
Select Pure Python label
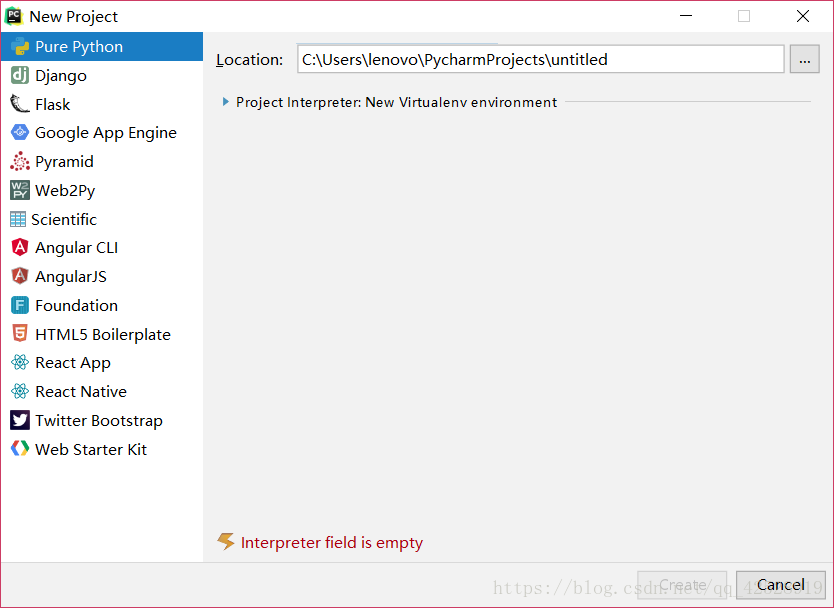pos(79,47)
